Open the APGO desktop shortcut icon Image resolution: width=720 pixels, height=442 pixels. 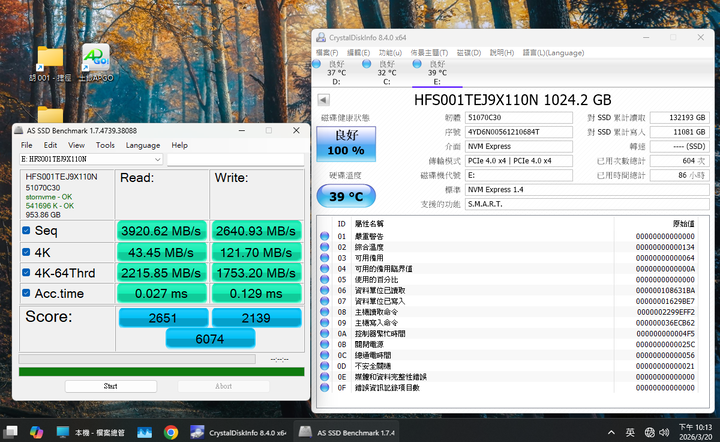tap(94, 59)
